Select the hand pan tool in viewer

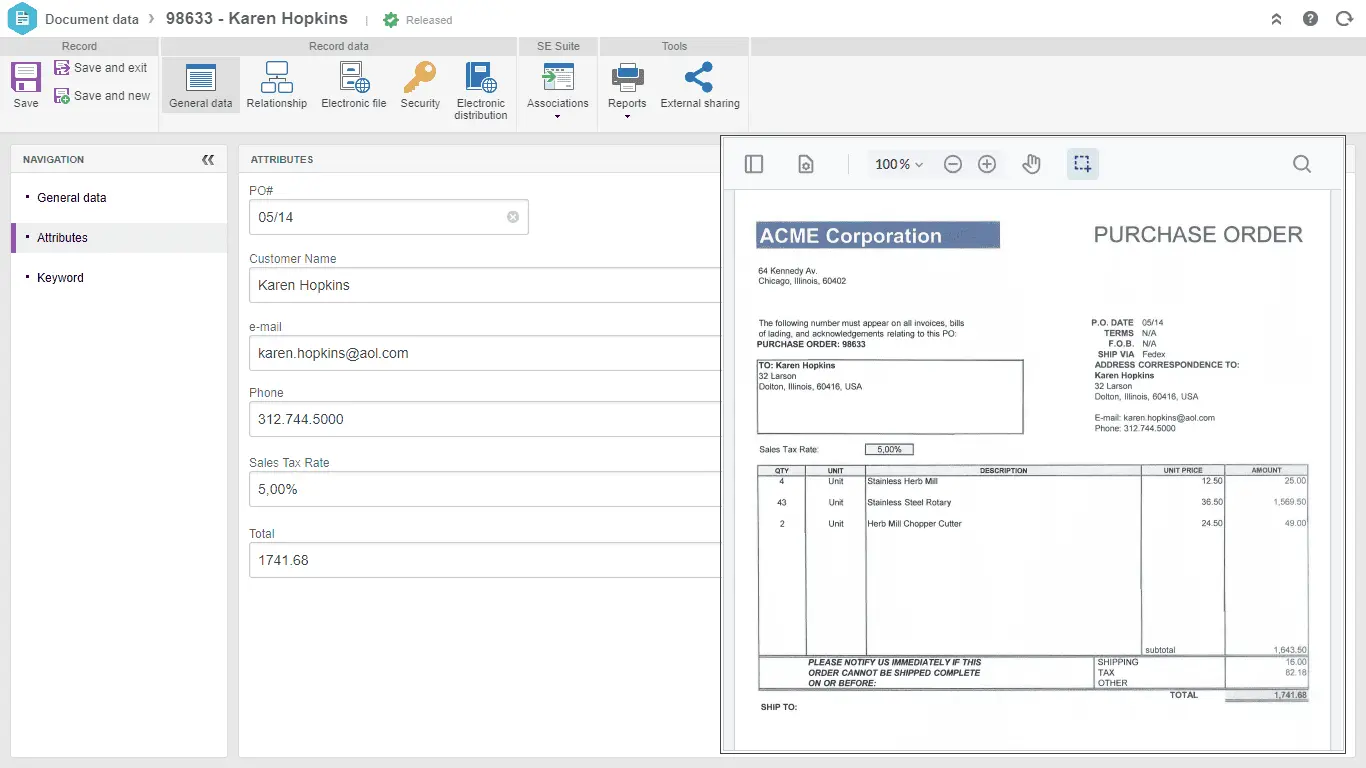1031,164
